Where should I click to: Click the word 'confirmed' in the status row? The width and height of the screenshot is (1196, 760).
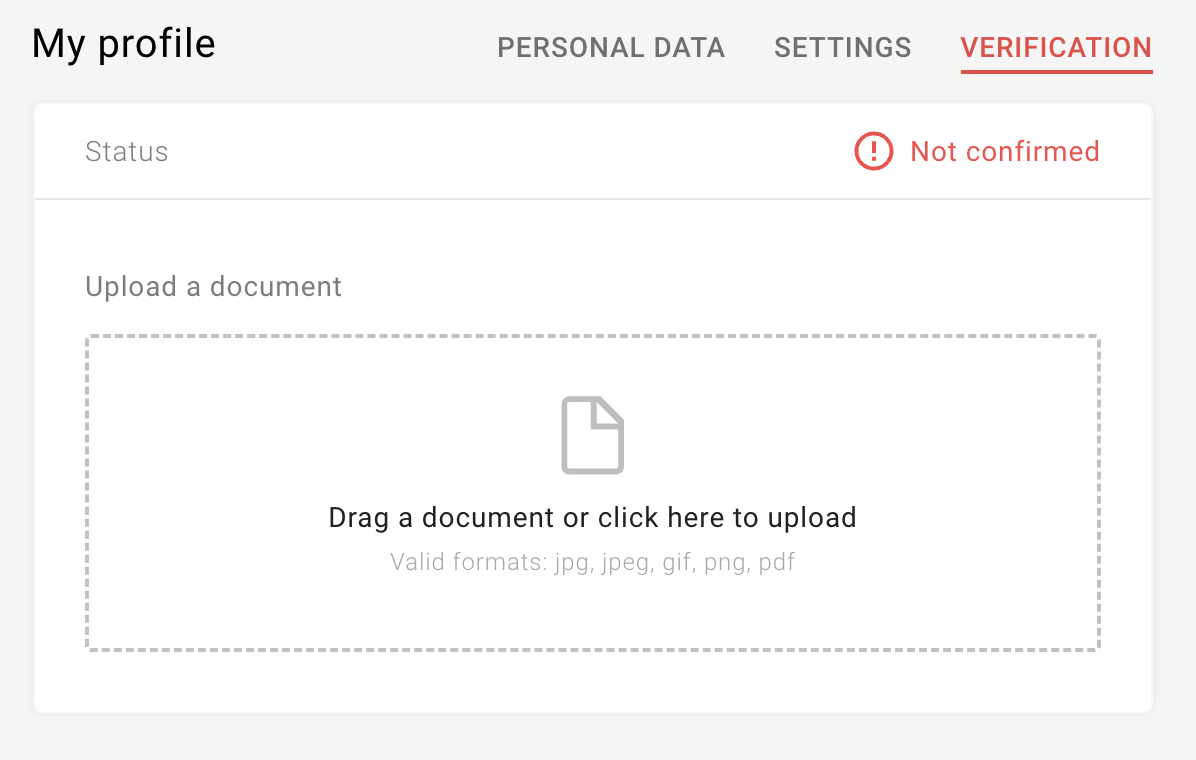pyautogui.click(x=1033, y=151)
